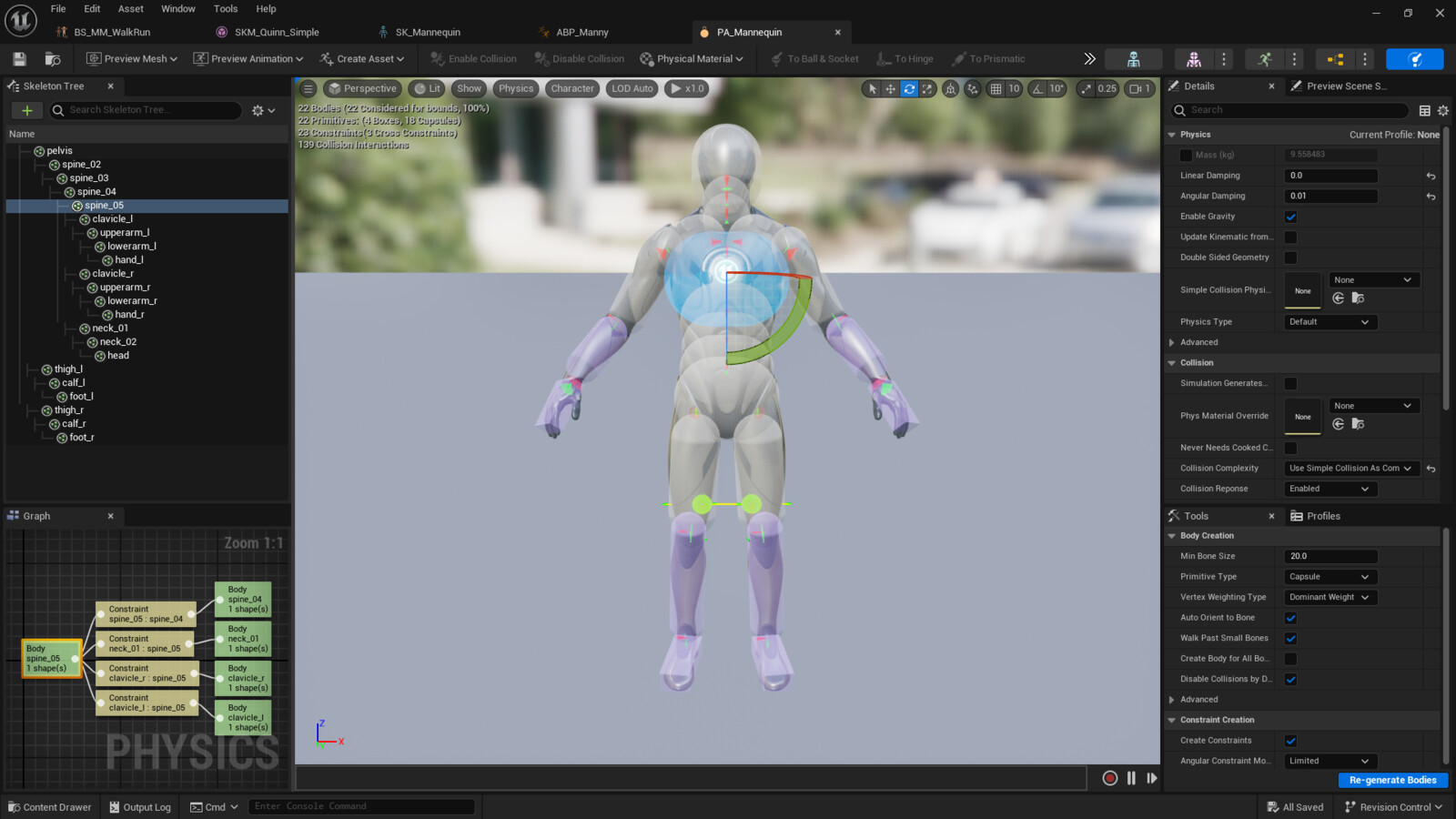Switch to Animation Blueprint mode
1456x819 pixels.
coord(1335,59)
